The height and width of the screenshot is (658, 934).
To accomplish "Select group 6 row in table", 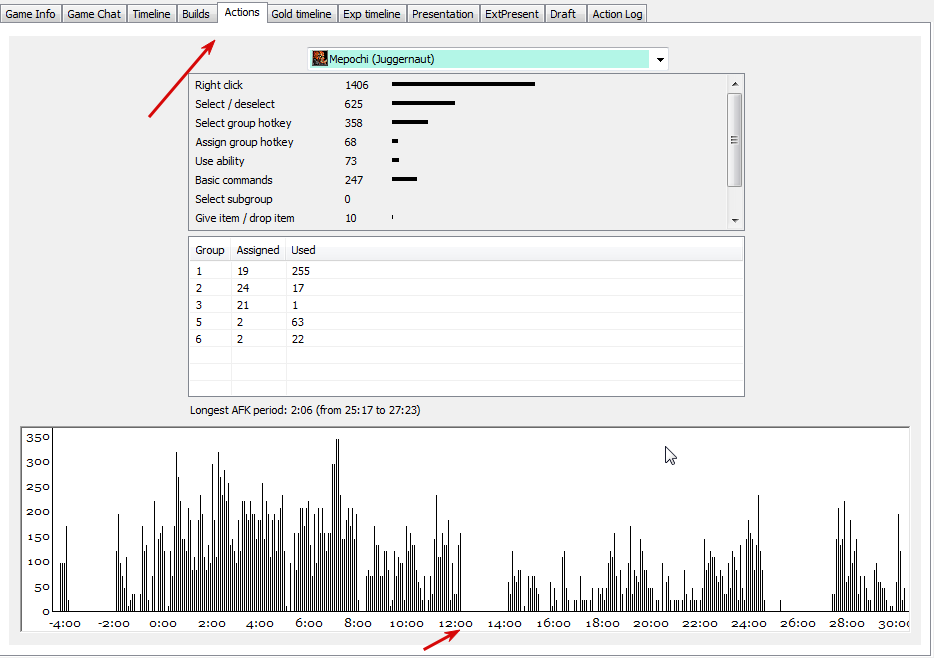I will click(466, 339).
